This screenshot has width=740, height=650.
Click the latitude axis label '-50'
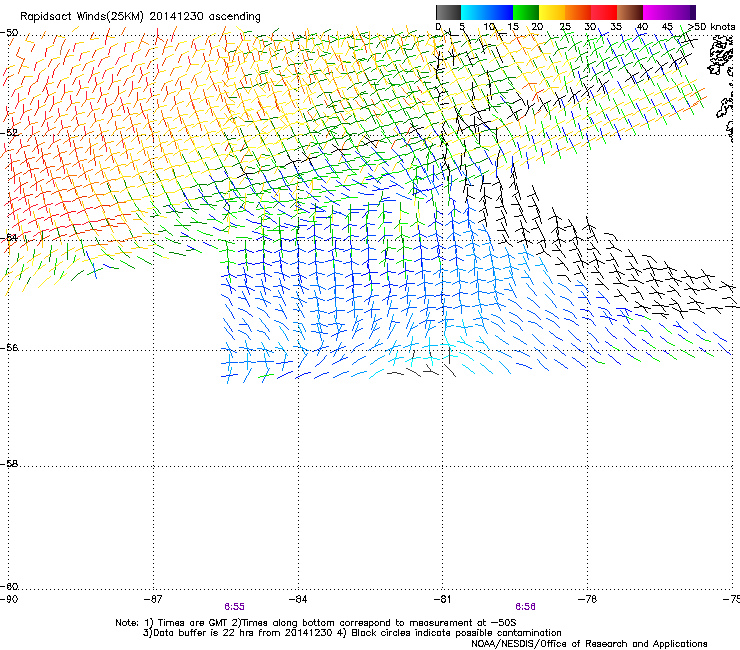[9, 33]
